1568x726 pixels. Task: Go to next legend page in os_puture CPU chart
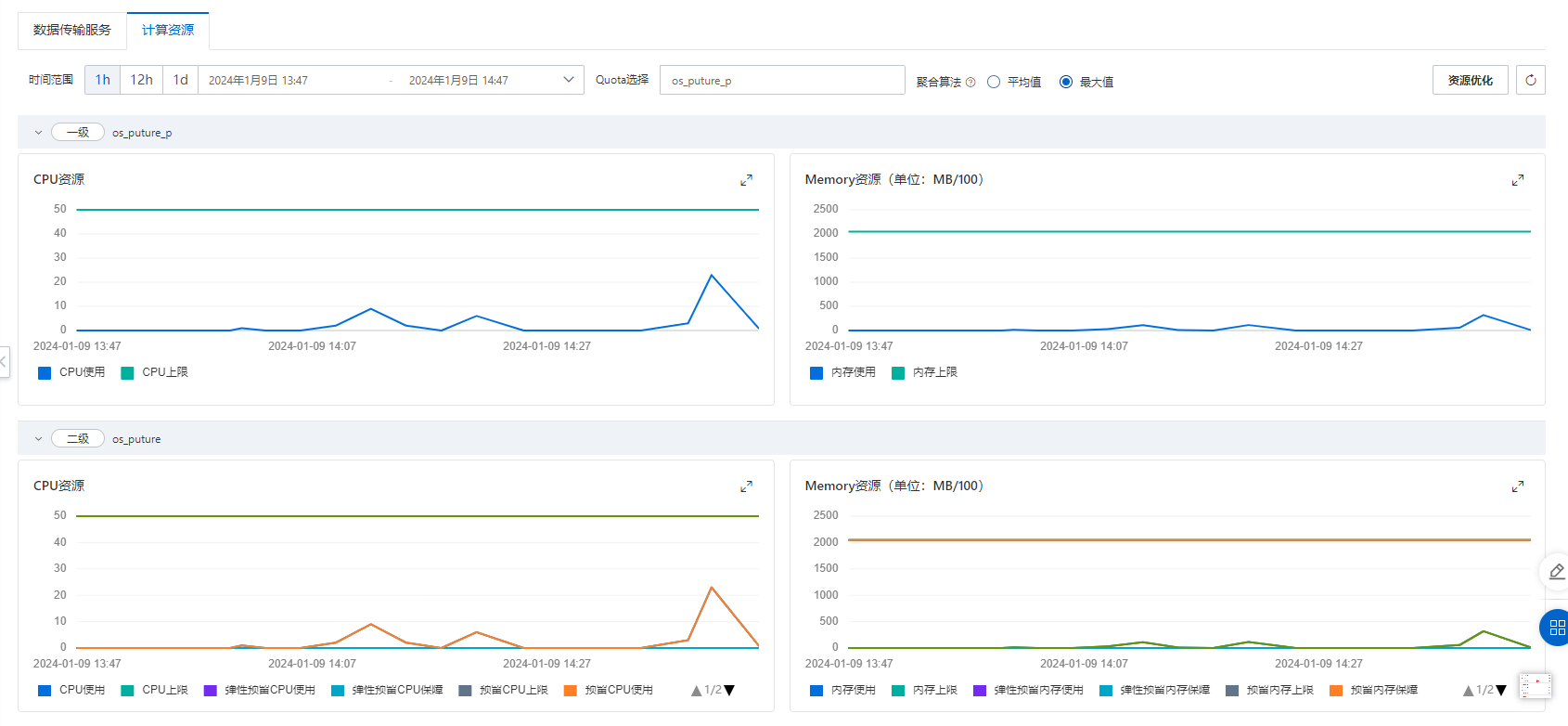729,690
